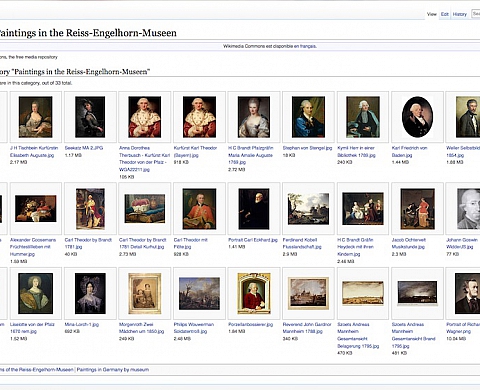This screenshot has height=390, width=480.
Task: Click 'Carl Theodor by Brandt 1781.jpg' link
Action: (x=88, y=243)
